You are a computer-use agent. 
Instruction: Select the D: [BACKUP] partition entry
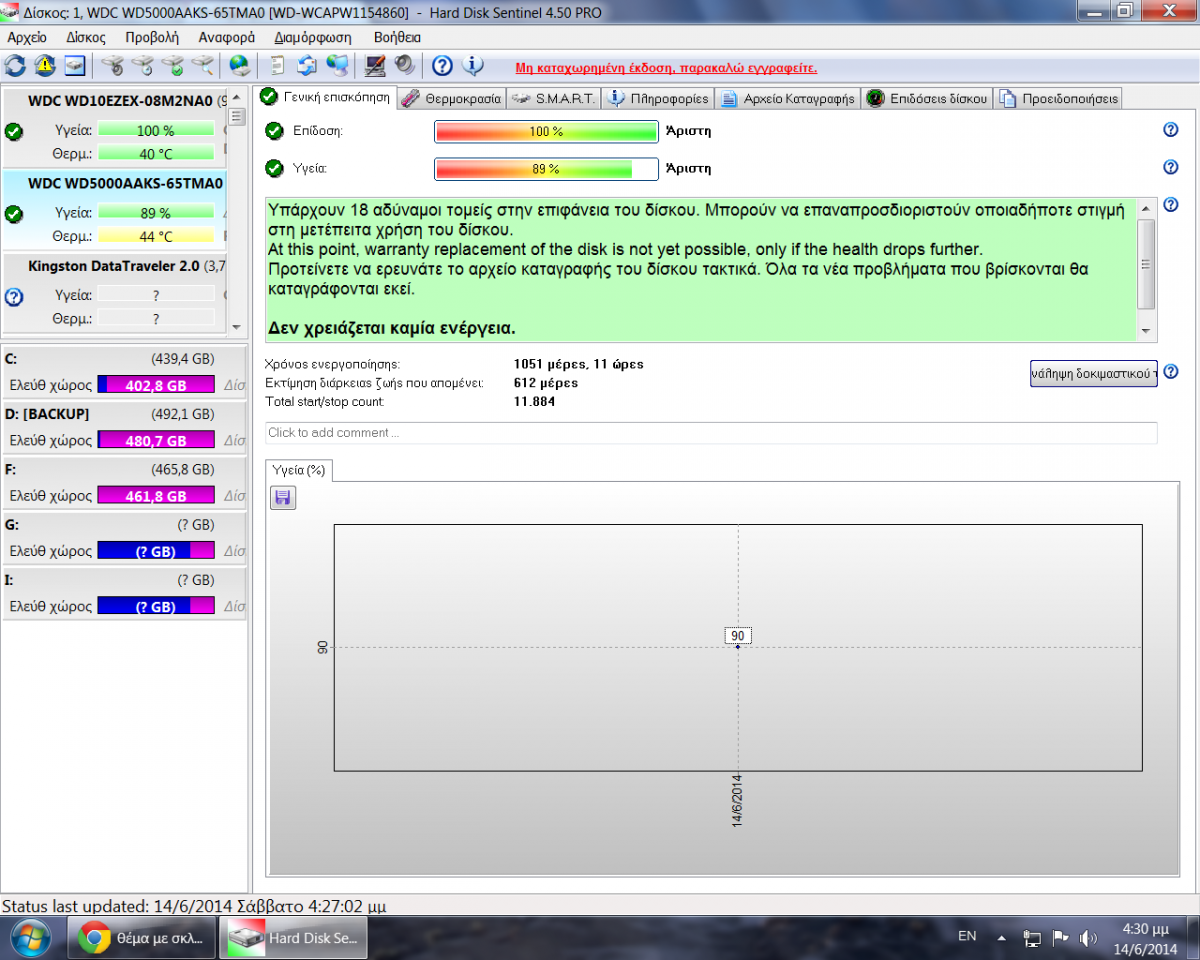click(124, 427)
